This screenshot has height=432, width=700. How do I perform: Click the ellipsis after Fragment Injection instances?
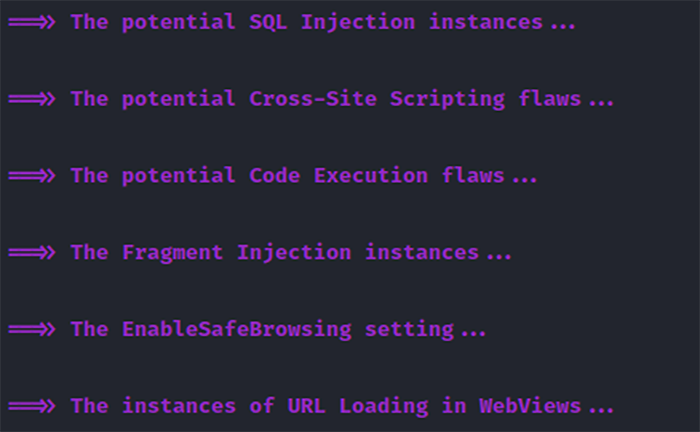[499, 257]
